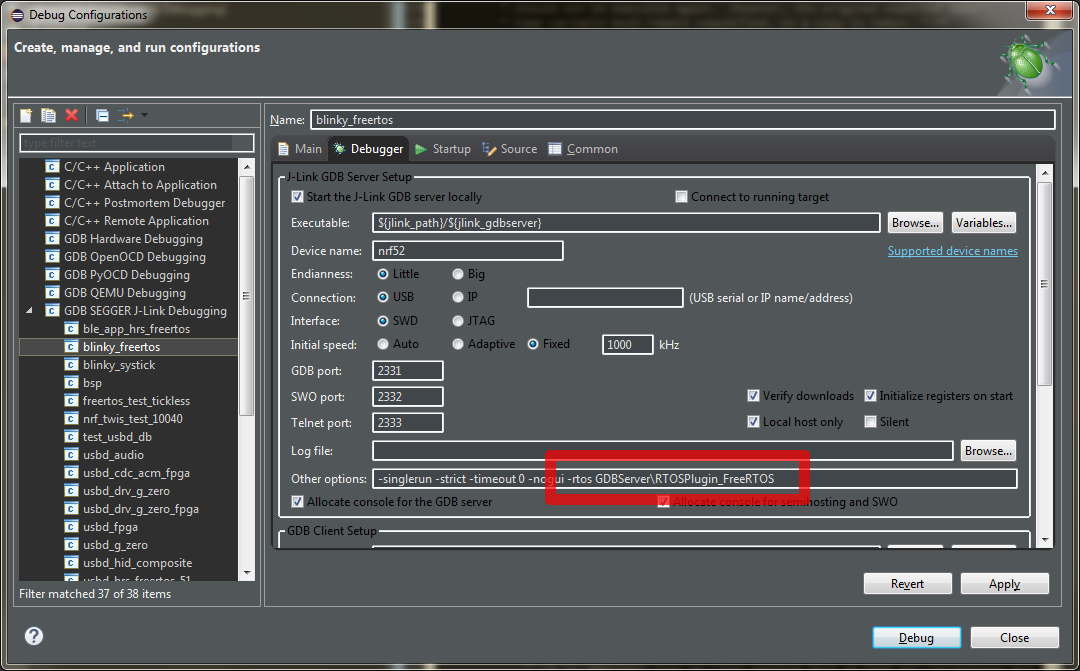Enable Connect to running target checkbox
Viewport: 1080px width, 671px height.
[681, 196]
